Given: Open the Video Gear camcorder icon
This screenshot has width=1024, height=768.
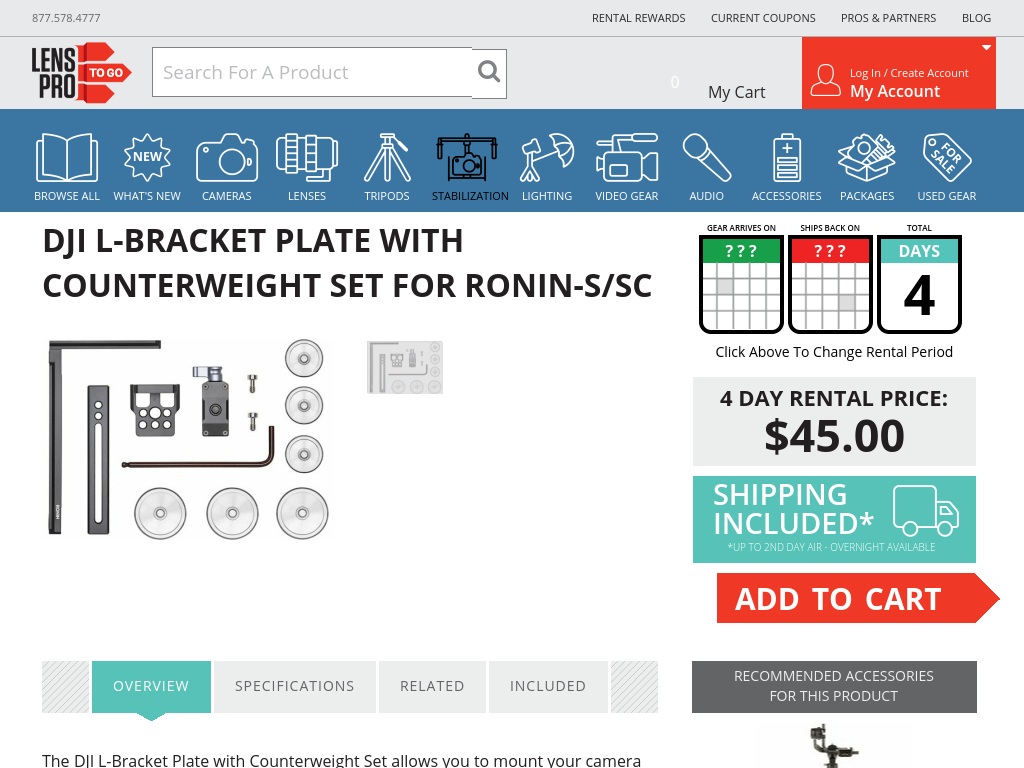Looking at the screenshot, I should click(627, 157).
